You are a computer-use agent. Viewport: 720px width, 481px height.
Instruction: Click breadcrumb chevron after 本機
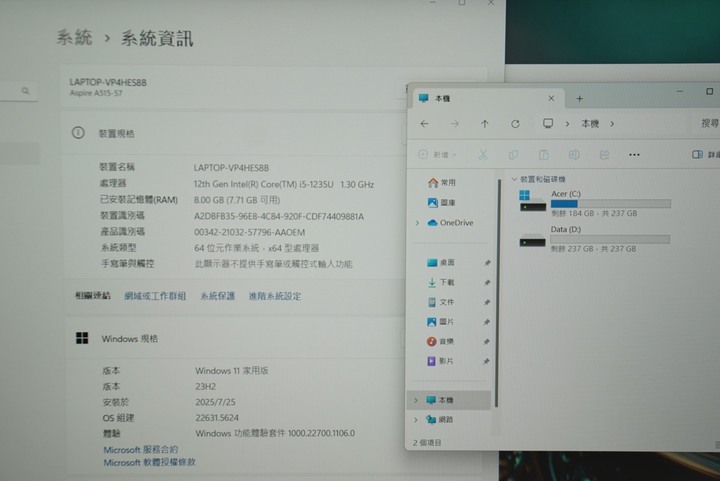[612, 124]
